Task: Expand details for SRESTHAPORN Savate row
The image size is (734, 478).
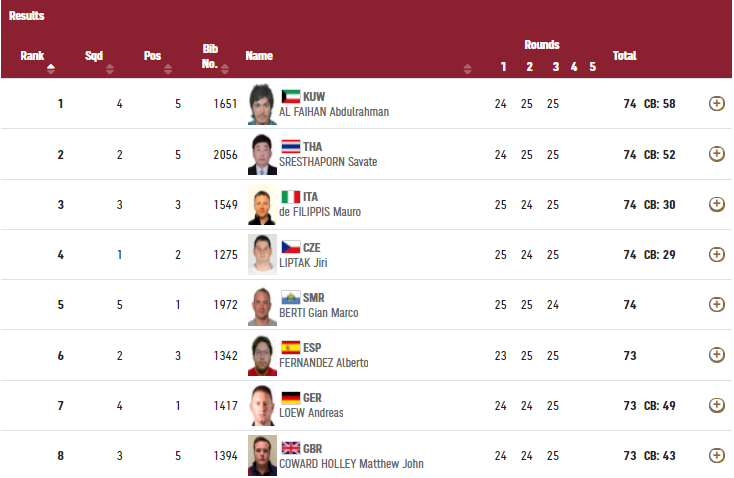Action: pyautogui.click(x=716, y=154)
